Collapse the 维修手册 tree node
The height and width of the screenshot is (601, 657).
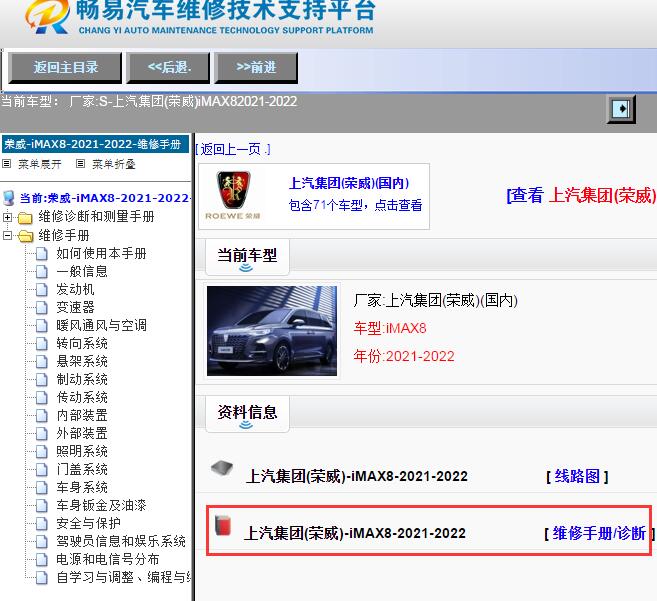tap(7, 235)
